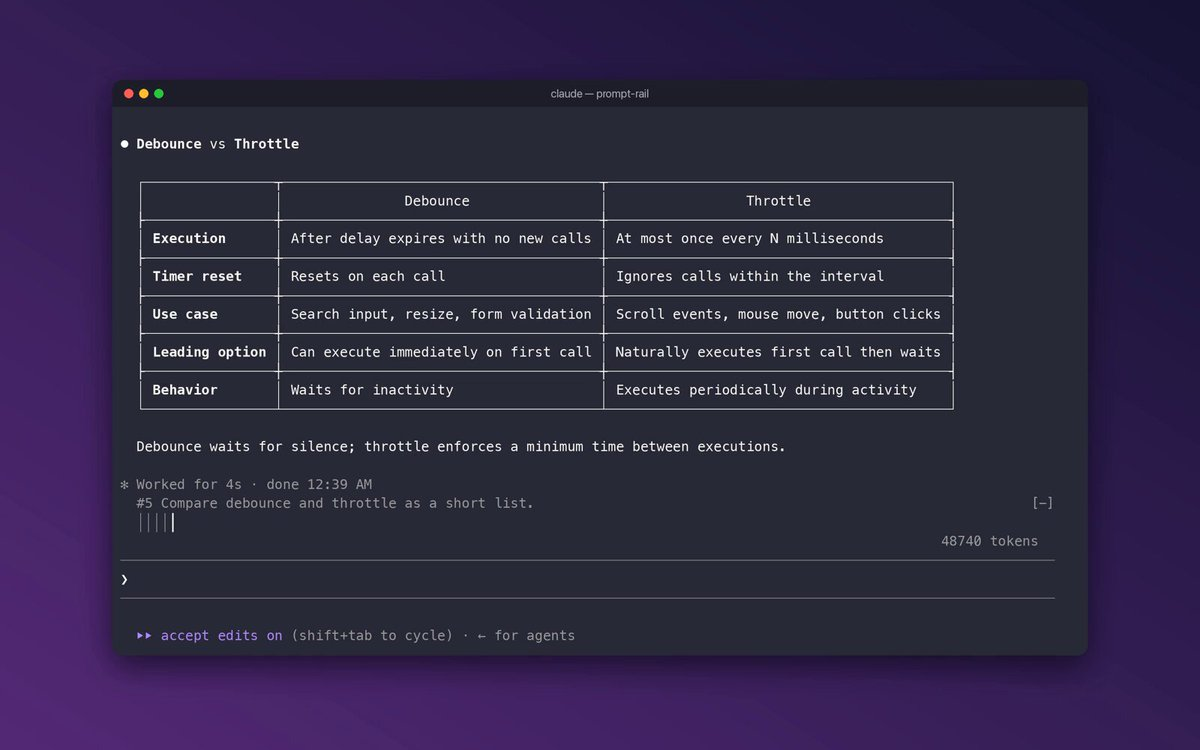This screenshot has height=750, width=1200.
Task: Click the white bullet before Debounce vs Throttle
Action: point(125,144)
